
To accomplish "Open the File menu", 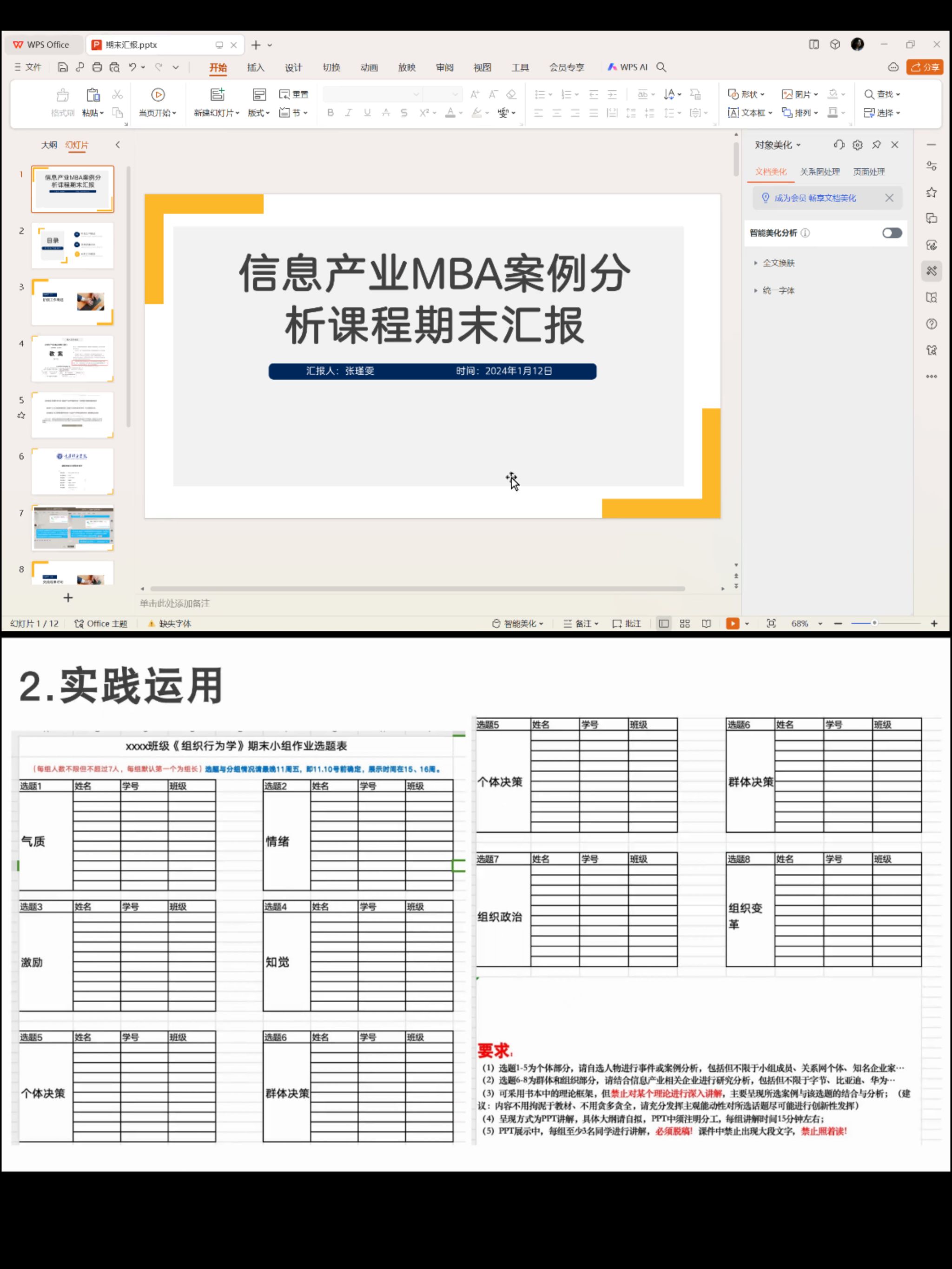I will 27,67.
